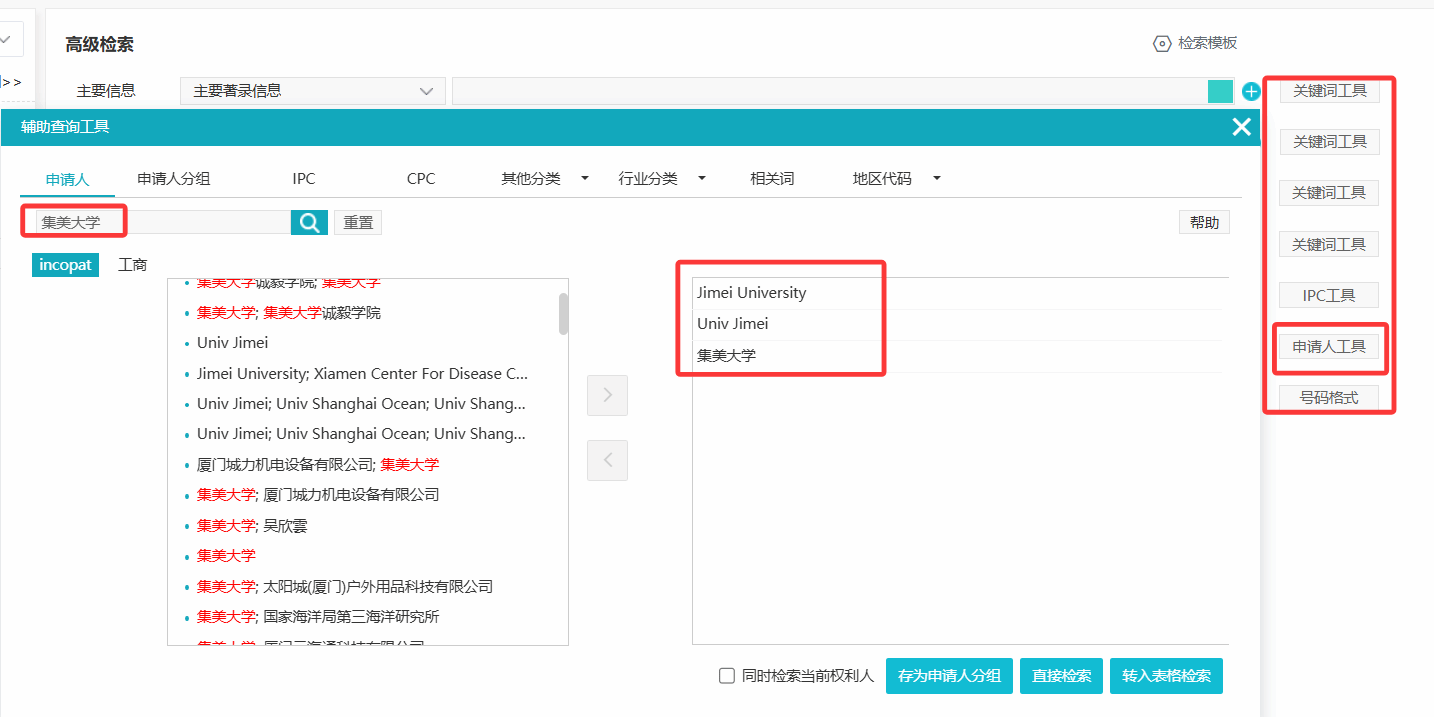Tick the 同时检索当前权利人 checkbox
This screenshot has height=717, width=1434.
click(x=727, y=676)
